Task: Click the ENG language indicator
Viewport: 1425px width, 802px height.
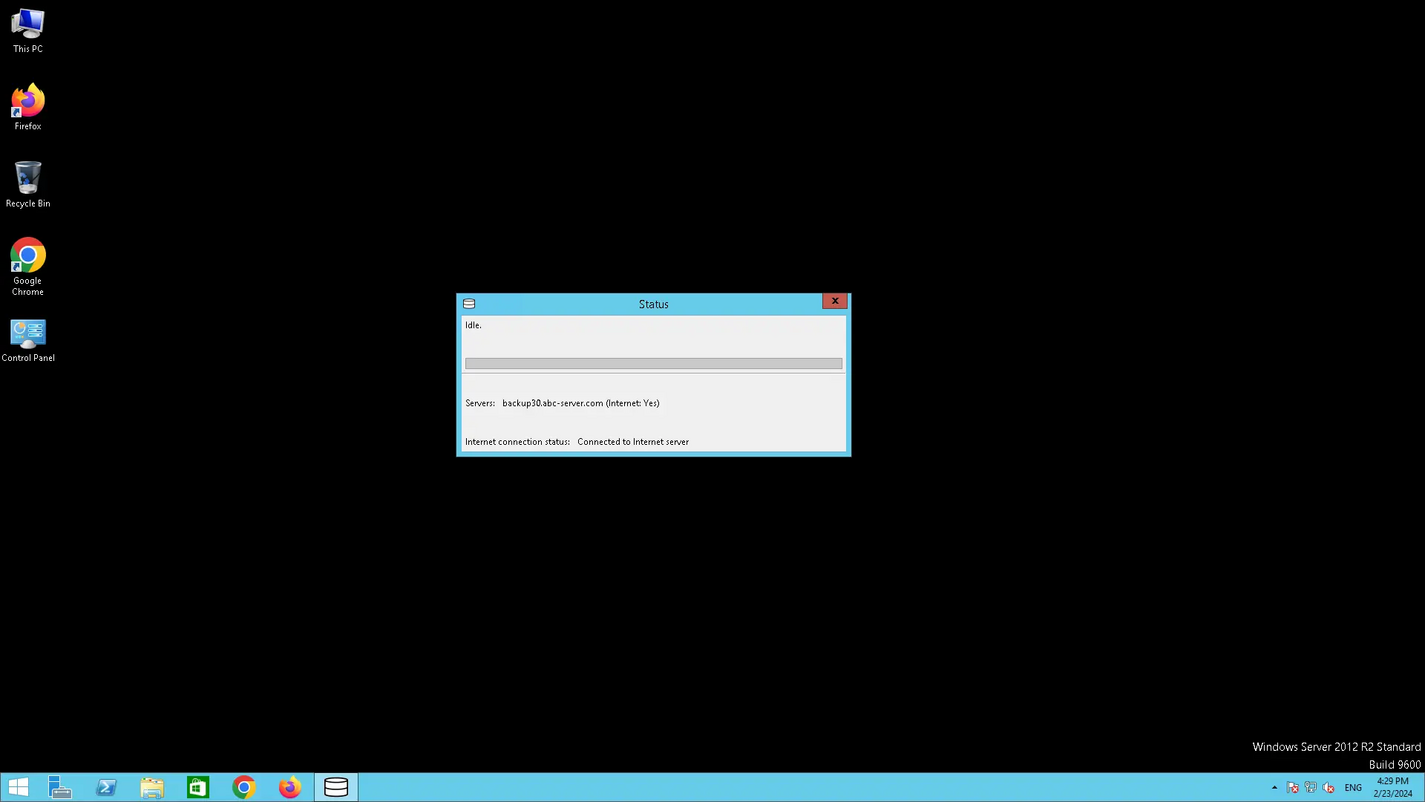Action: pyautogui.click(x=1353, y=787)
